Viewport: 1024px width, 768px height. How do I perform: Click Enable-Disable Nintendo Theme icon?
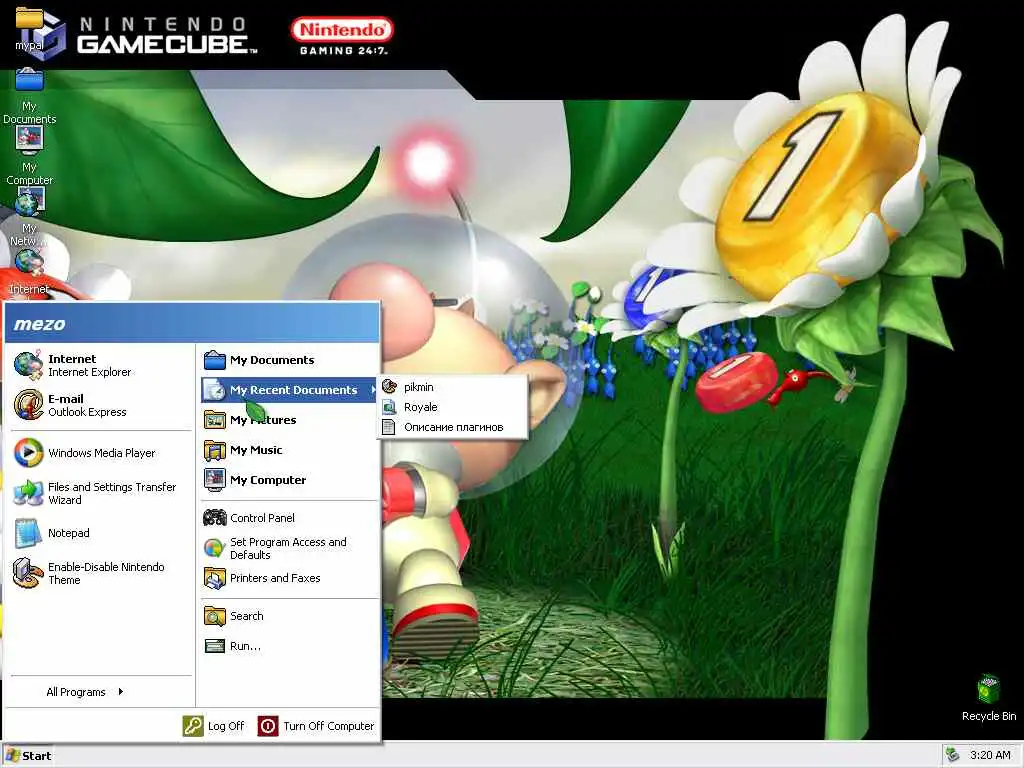click(x=28, y=573)
